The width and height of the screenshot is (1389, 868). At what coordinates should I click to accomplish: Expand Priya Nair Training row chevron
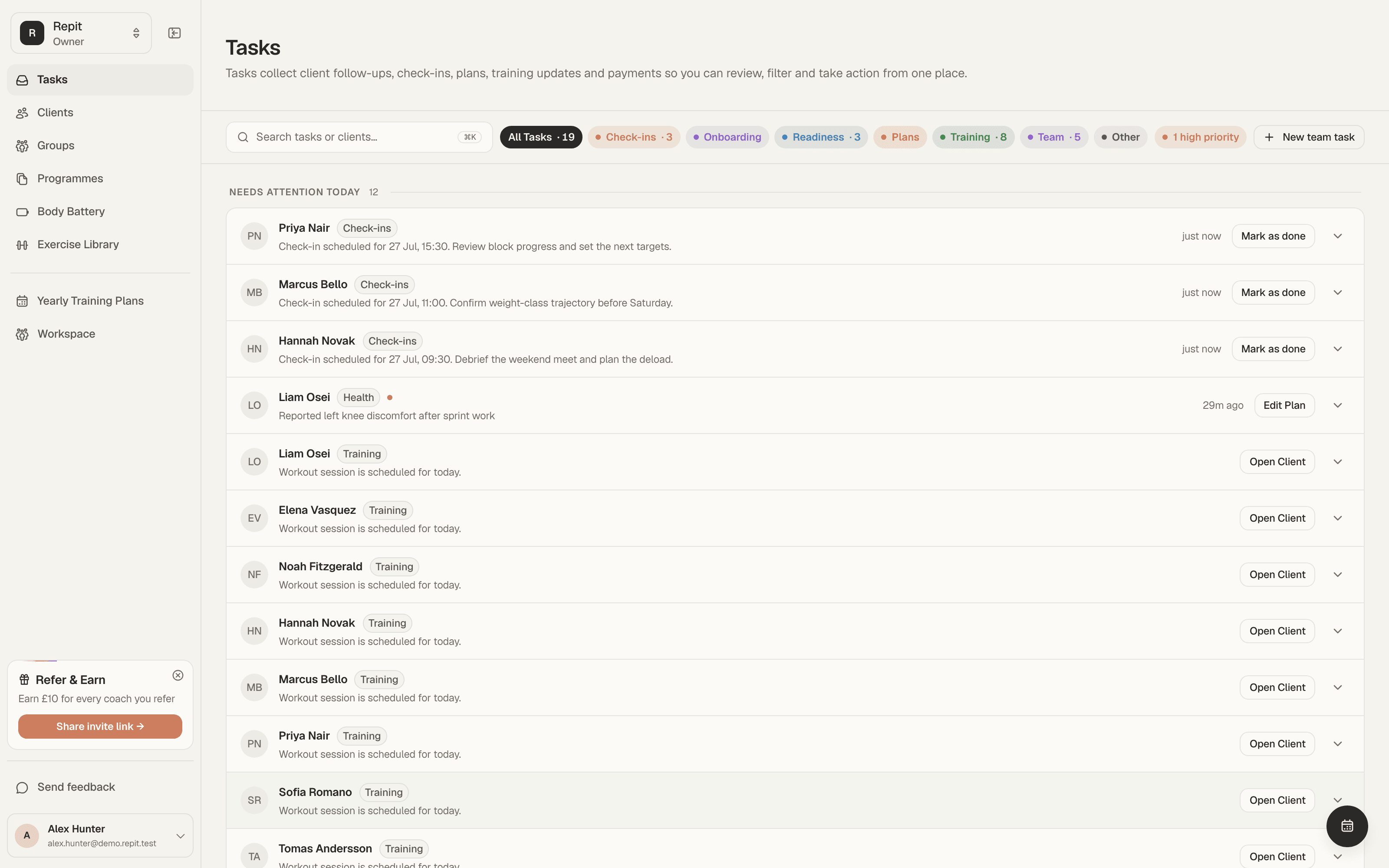tap(1337, 744)
